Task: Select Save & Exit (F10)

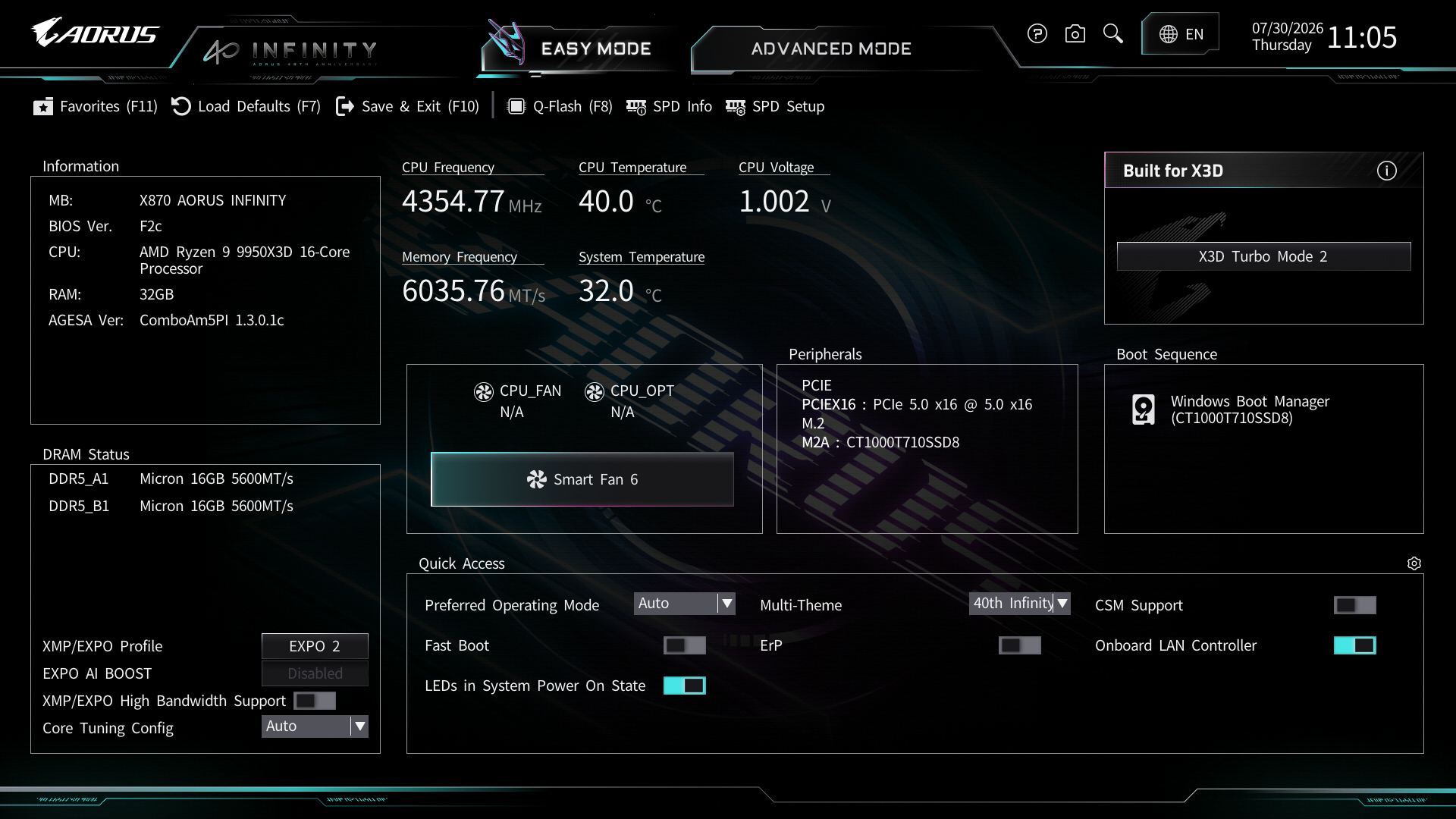Action: pyautogui.click(x=407, y=106)
